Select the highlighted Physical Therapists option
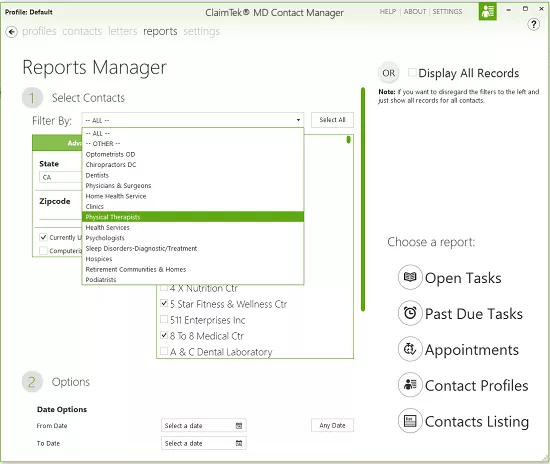This screenshot has height=464, width=550. 193,217
